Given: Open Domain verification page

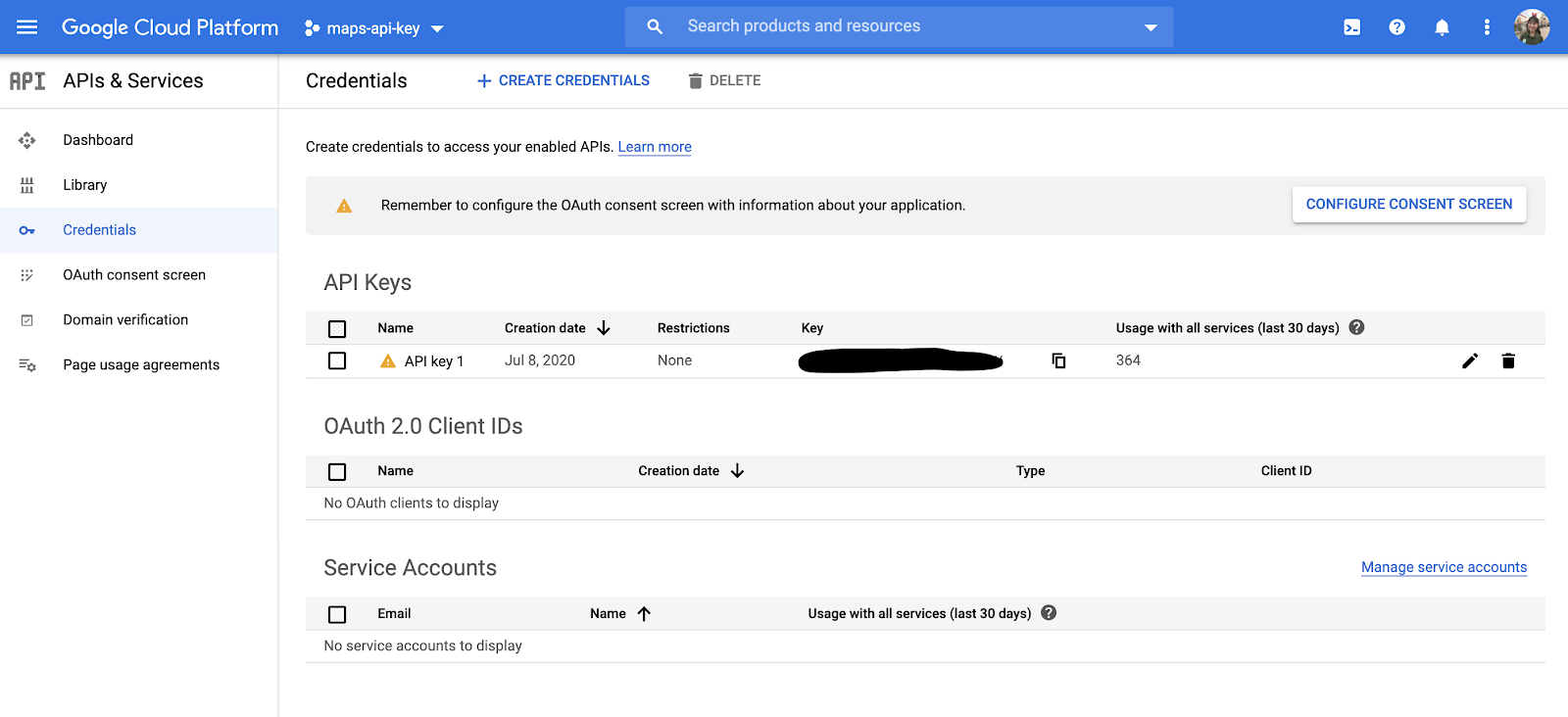Looking at the screenshot, I should [125, 320].
